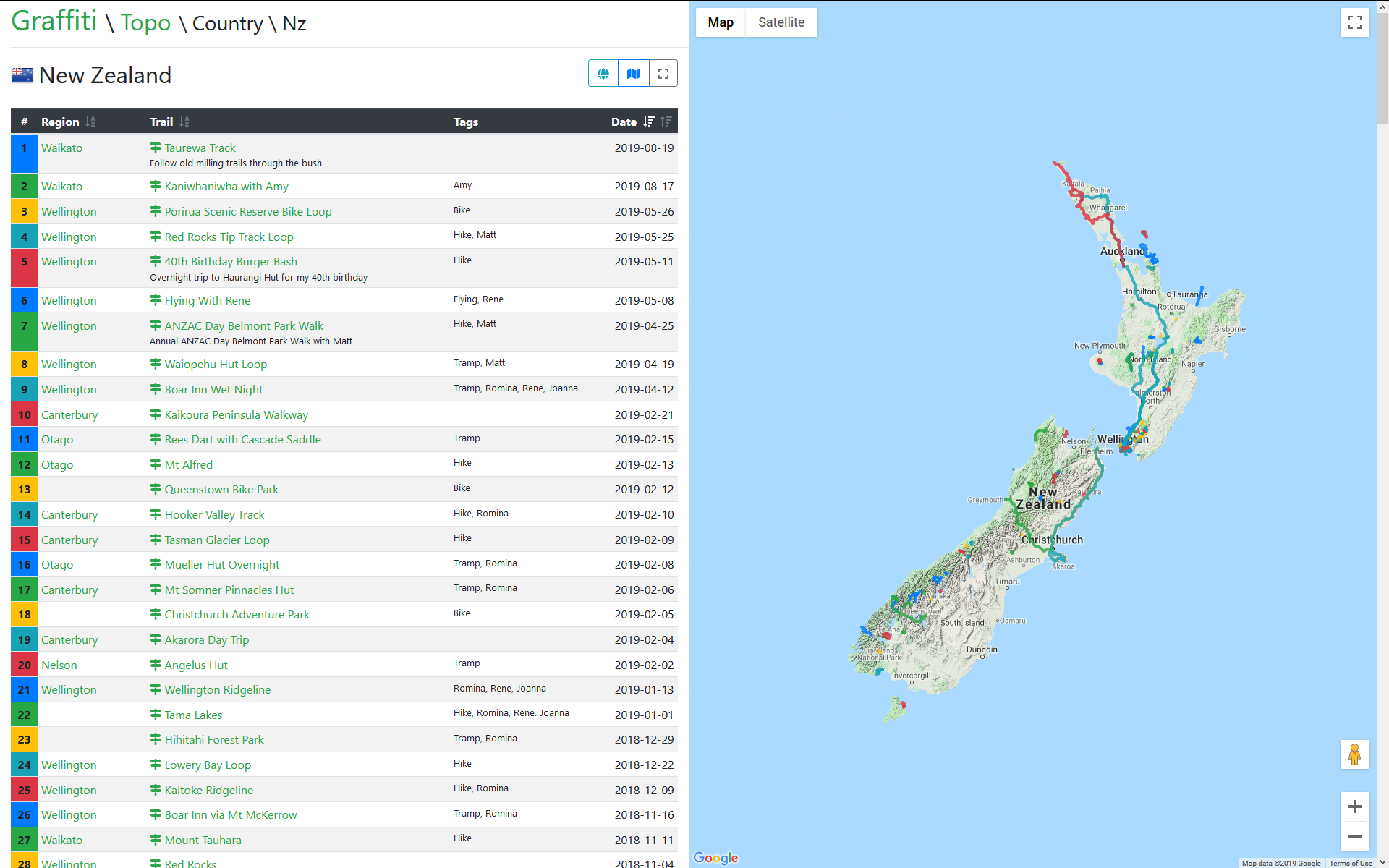Click expand icon beside map view button
The height and width of the screenshot is (868, 1389).
[663, 74]
